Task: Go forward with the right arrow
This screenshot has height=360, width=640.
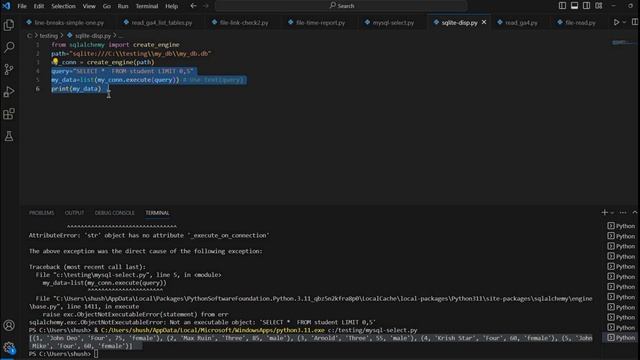Action: [206, 6]
